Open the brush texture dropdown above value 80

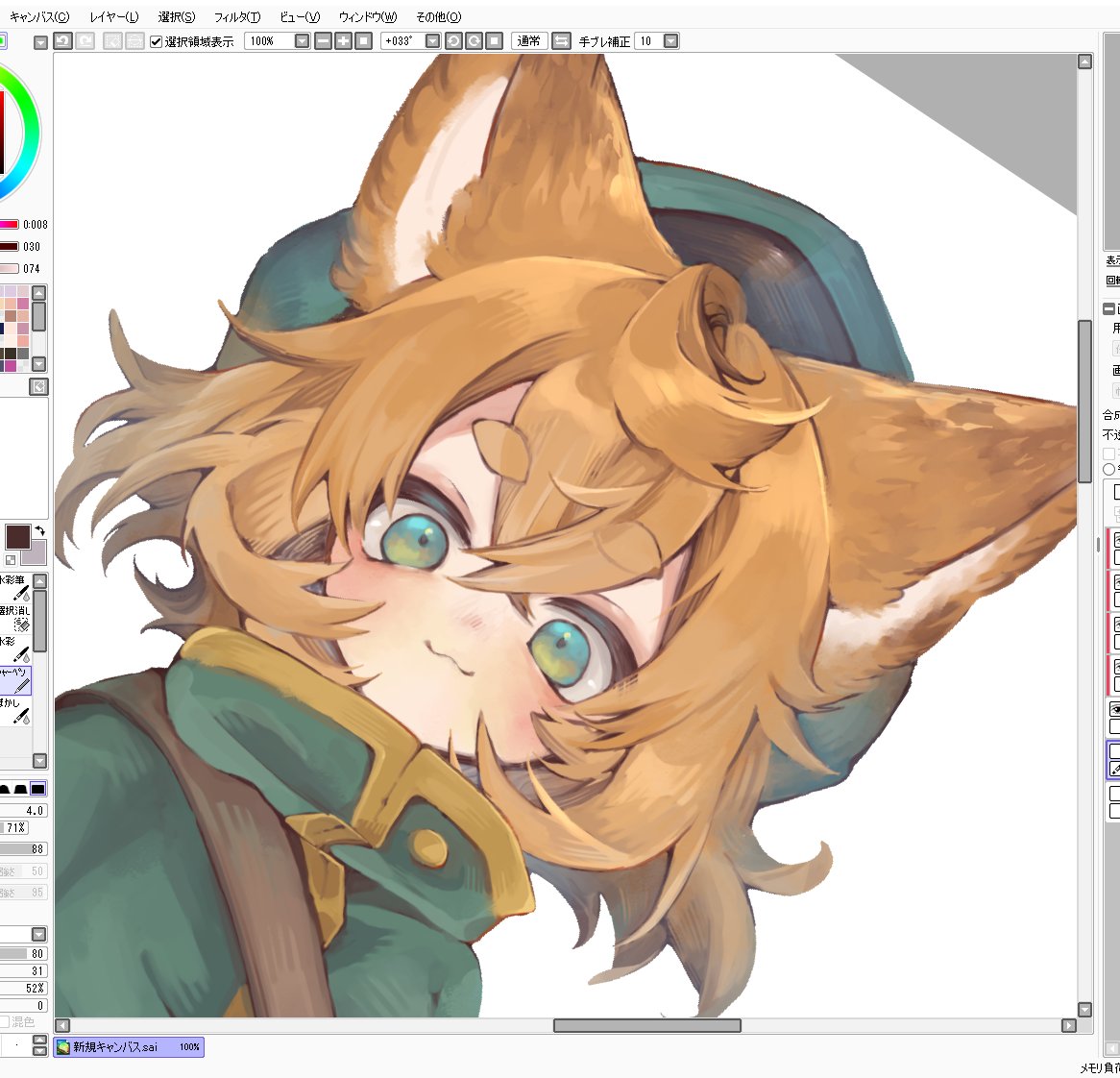(39, 935)
